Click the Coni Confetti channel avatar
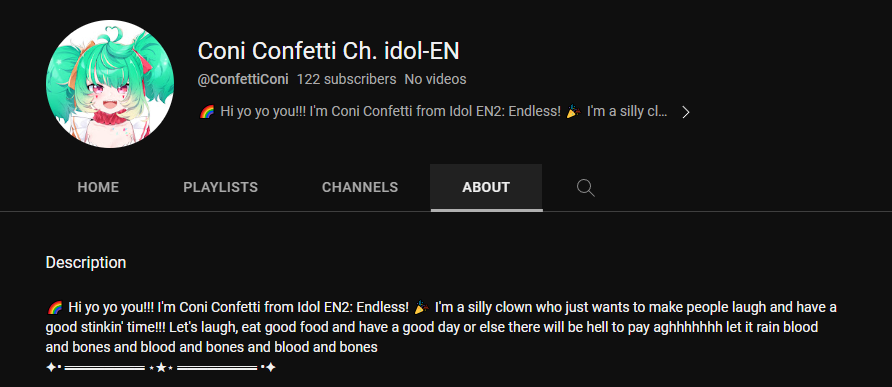This screenshot has width=892, height=387. click(x=110, y=84)
